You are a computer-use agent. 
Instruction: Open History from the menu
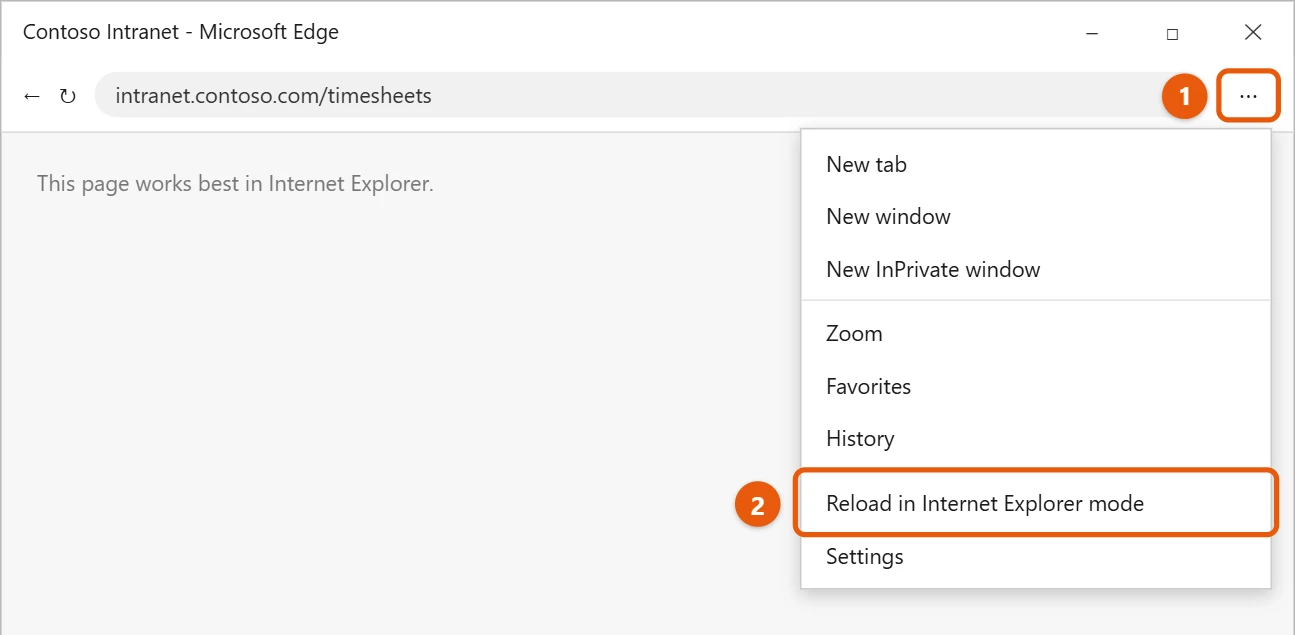(1036, 439)
